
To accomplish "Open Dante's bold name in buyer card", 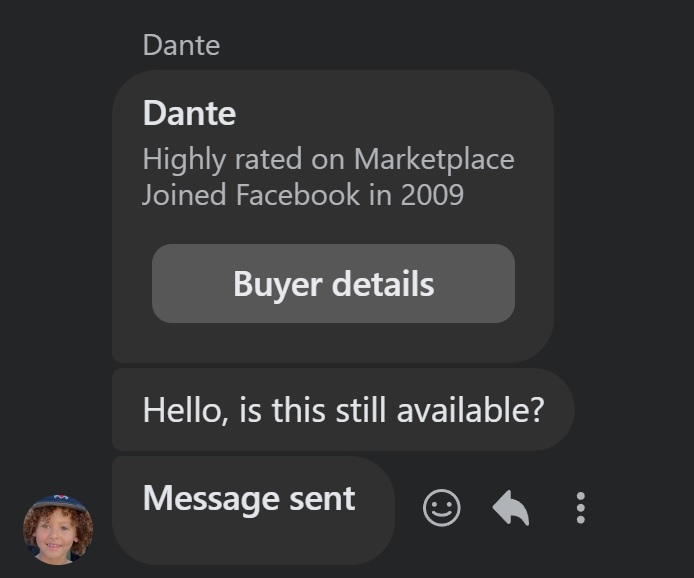I will (189, 112).
